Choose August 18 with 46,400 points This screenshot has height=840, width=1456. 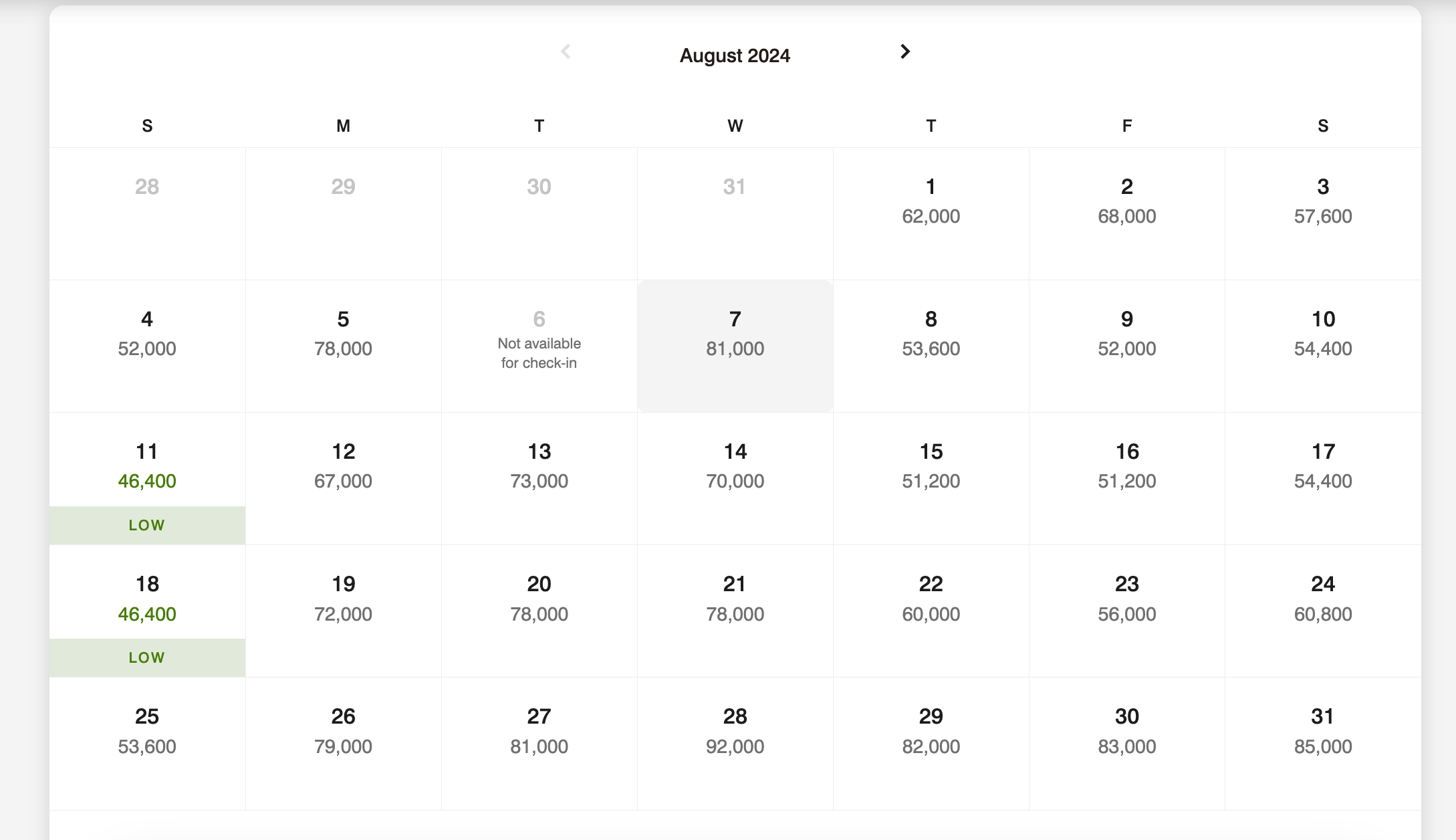pos(147,610)
